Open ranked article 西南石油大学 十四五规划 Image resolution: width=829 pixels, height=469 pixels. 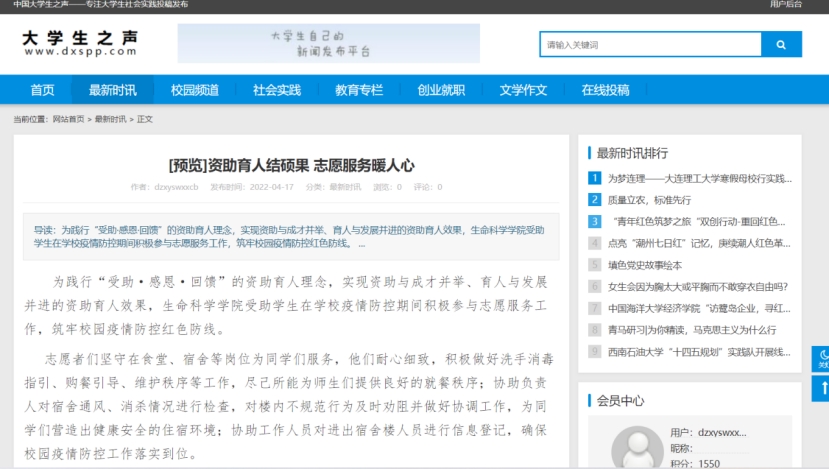(x=699, y=352)
